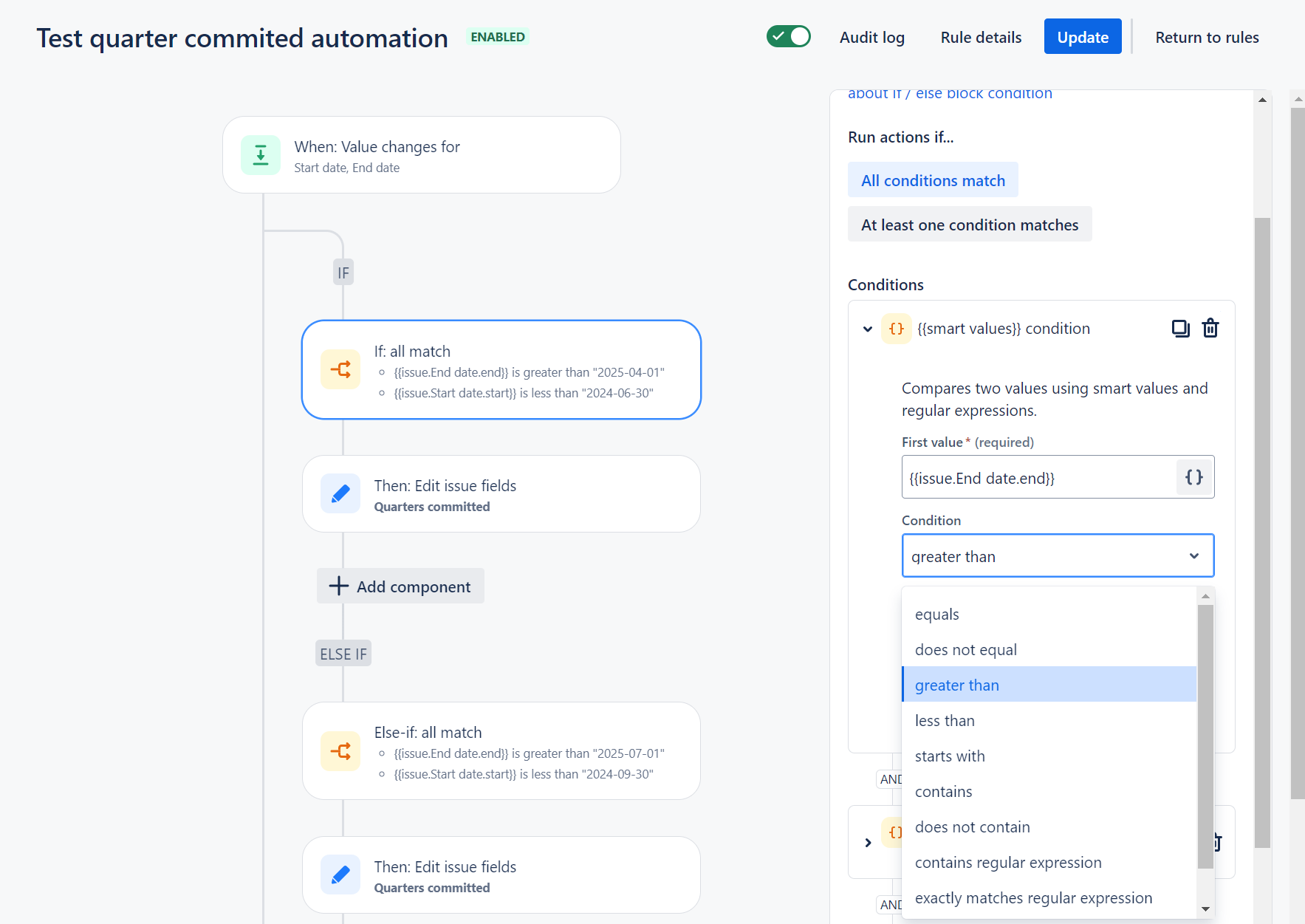The width and height of the screenshot is (1305, 924).
Task: Duplicate the smart values condition
Action: [1180, 328]
